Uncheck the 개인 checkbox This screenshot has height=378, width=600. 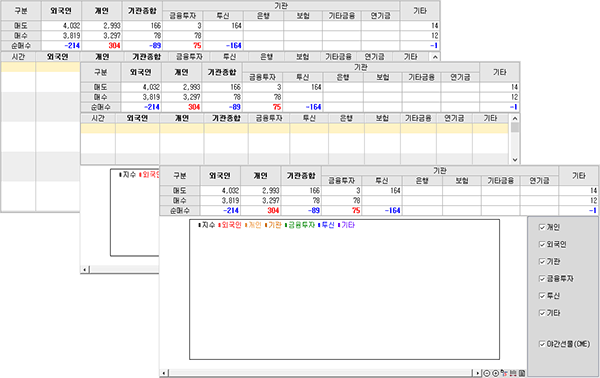[x=542, y=227]
